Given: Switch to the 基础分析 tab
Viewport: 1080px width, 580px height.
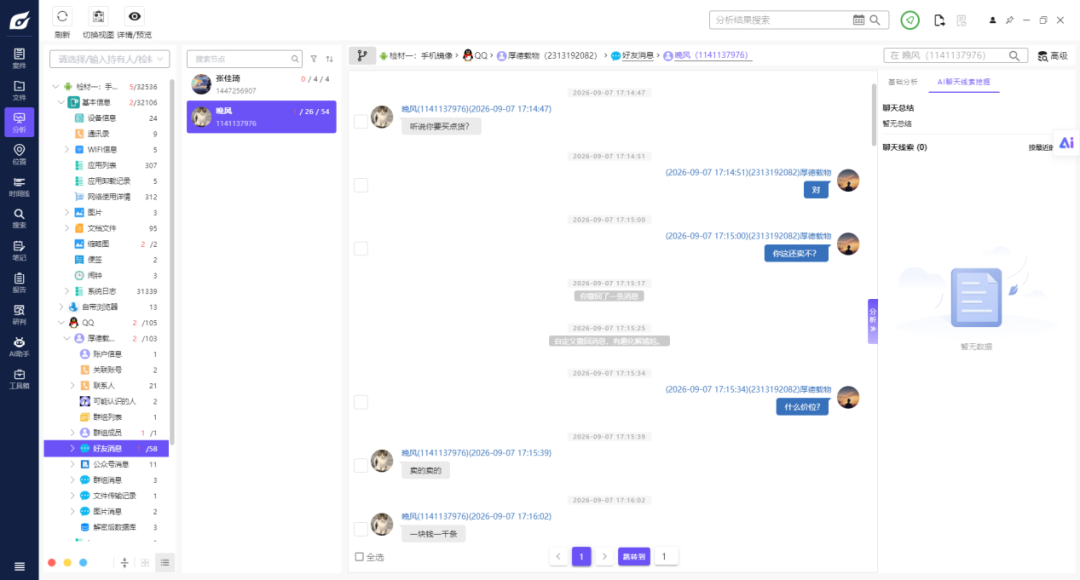Looking at the screenshot, I should [902, 82].
